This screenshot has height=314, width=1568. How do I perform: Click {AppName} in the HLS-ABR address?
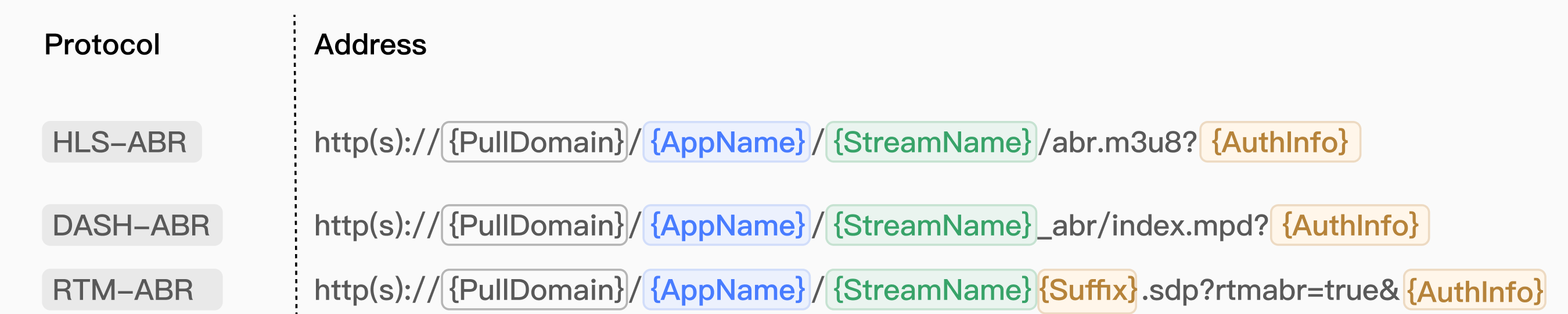(727, 142)
